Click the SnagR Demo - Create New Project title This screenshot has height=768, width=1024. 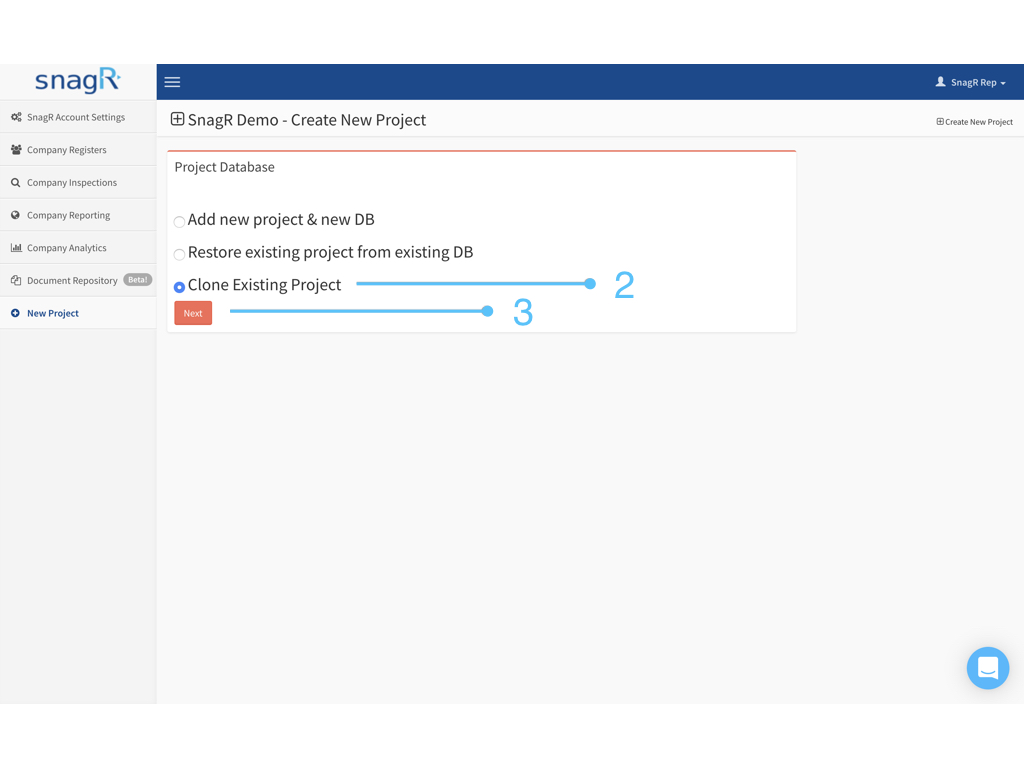coord(306,120)
